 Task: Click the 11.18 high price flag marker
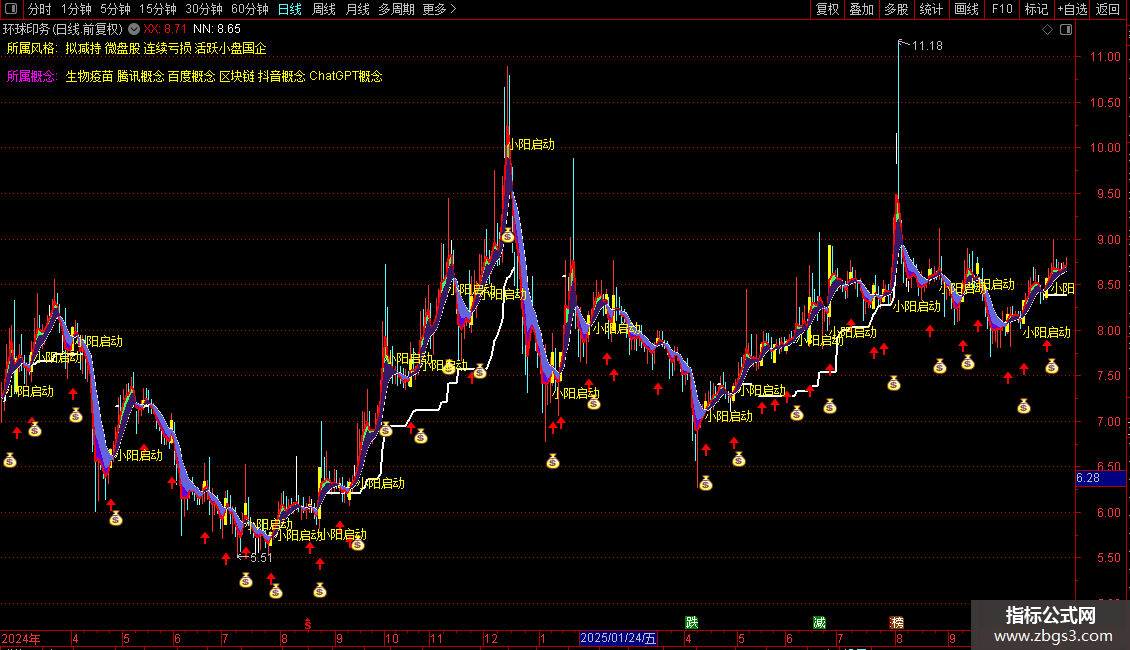pyautogui.click(x=921, y=45)
